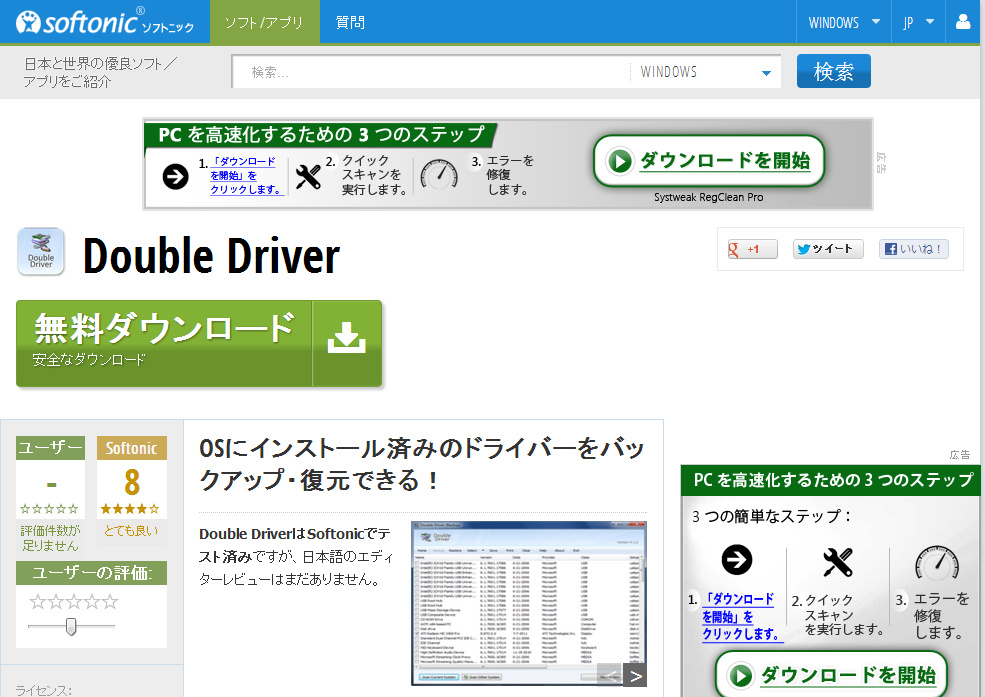
Task: Click the user rating slider handle
Action: 72,626
